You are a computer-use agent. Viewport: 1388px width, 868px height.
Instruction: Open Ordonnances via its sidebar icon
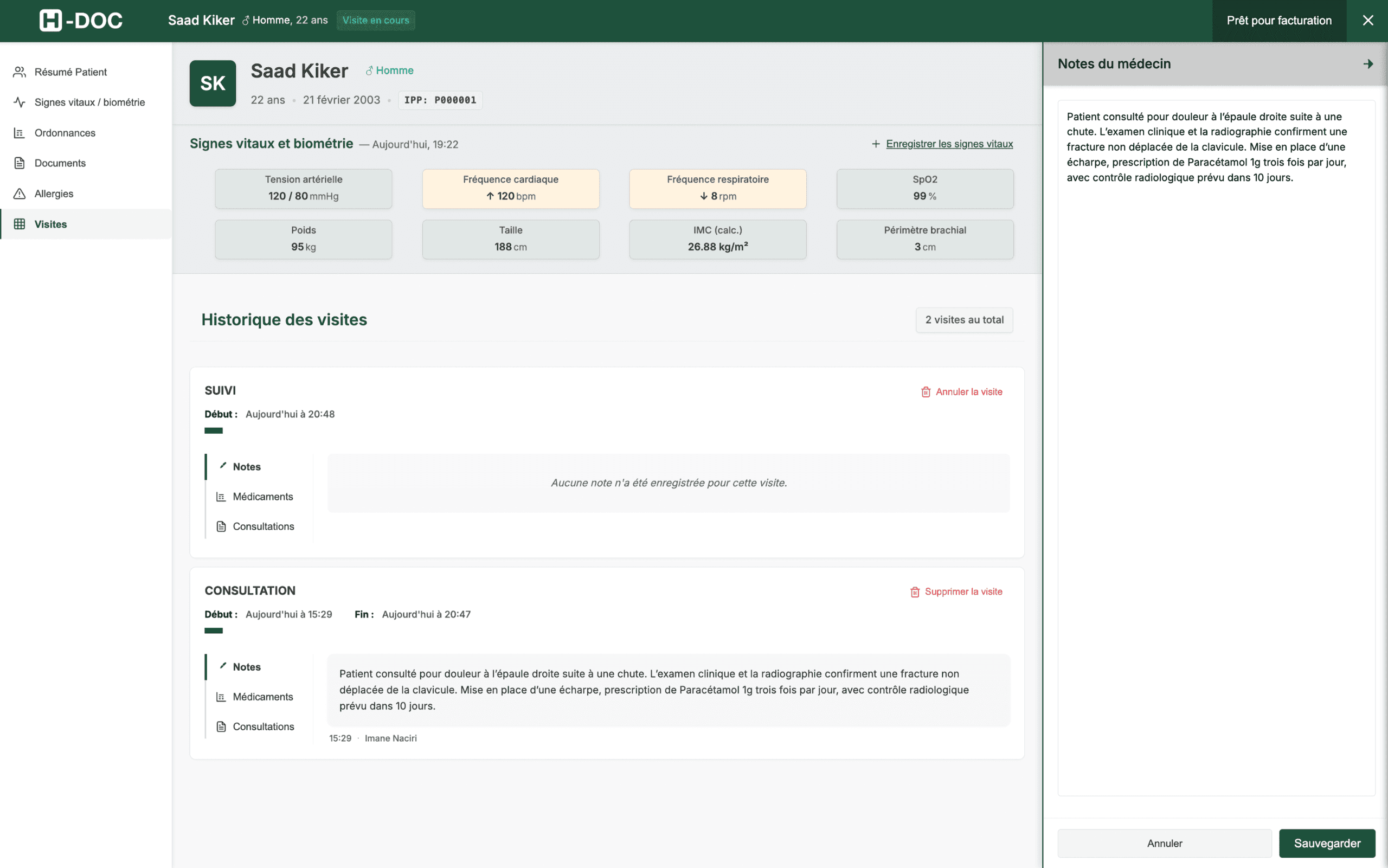tap(19, 133)
